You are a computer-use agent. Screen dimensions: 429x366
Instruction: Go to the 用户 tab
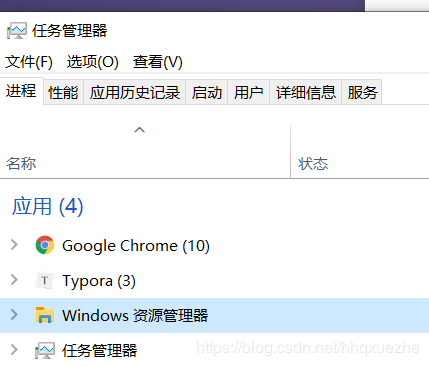(x=249, y=92)
